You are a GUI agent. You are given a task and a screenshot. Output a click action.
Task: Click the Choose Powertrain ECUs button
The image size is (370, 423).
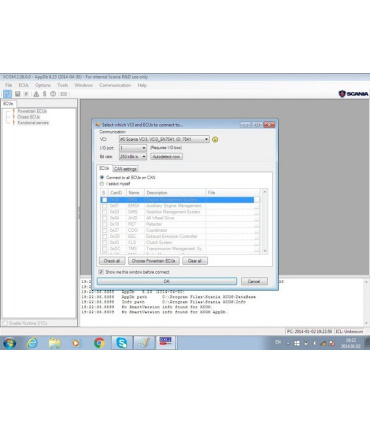coord(154,261)
